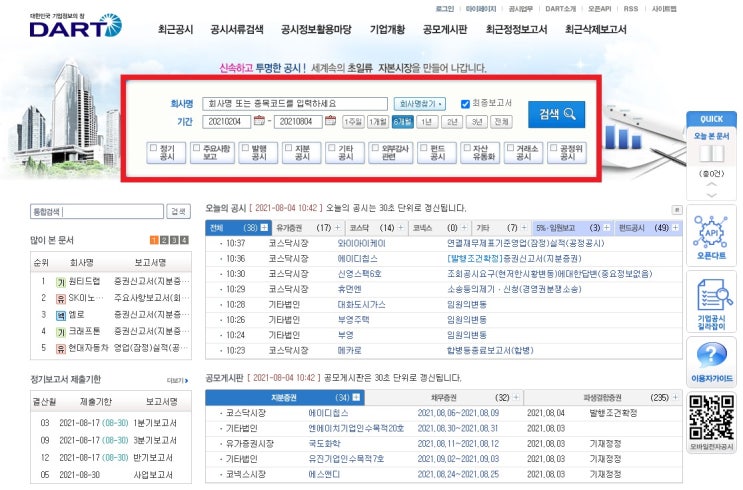Image resolution: width=743 pixels, height=490 pixels.
Task: Select the 1년 period button
Action: [x=427, y=122]
